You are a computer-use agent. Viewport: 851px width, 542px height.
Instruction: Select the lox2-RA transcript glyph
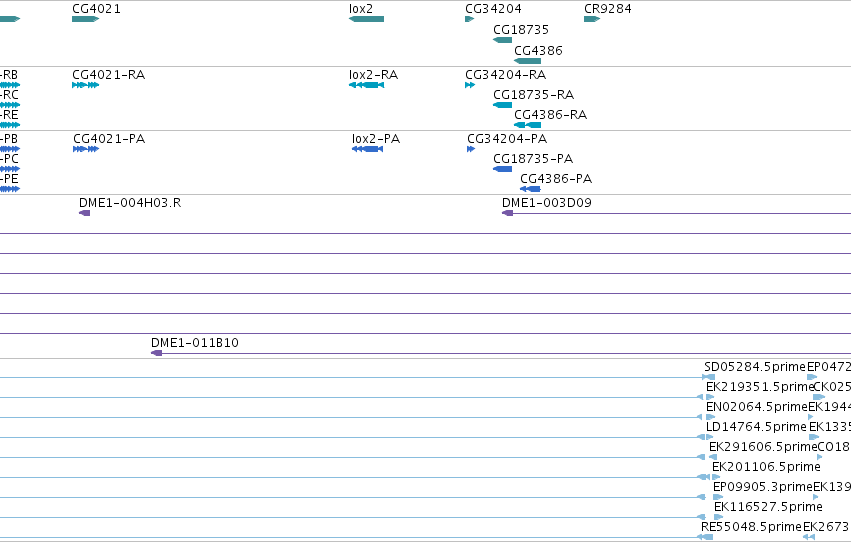[366, 85]
